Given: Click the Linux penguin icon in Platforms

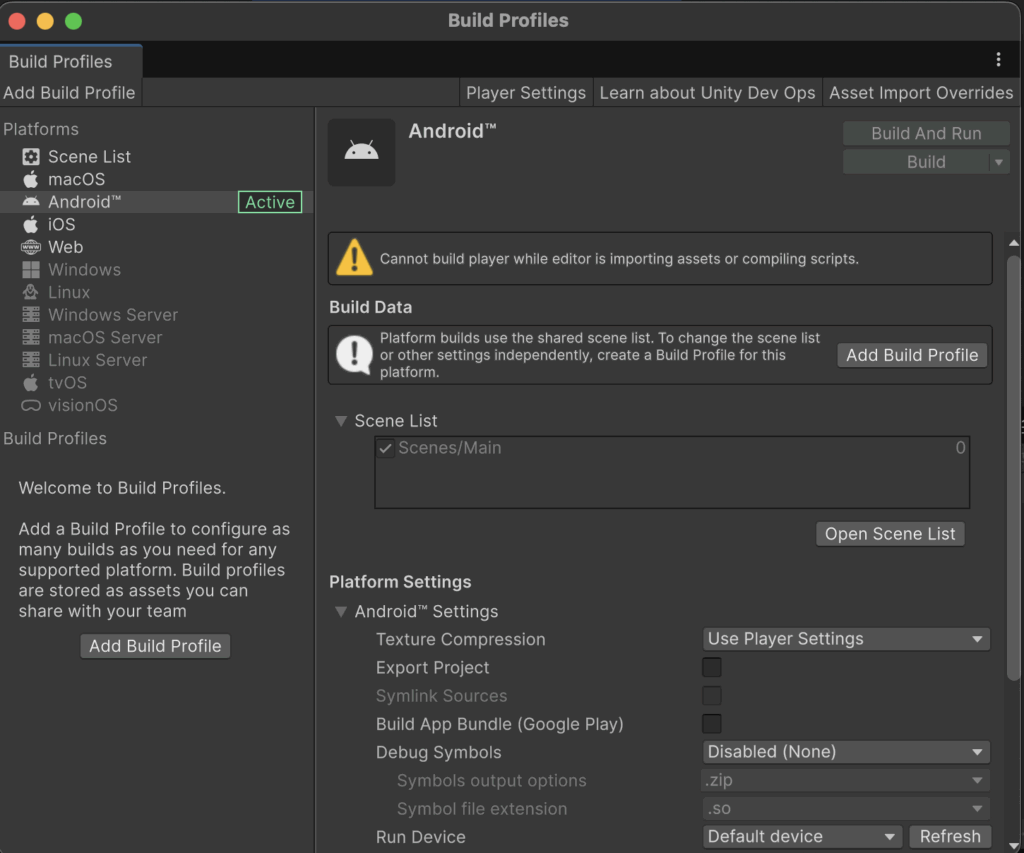Looking at the screenshot, I should pos(31,292).
